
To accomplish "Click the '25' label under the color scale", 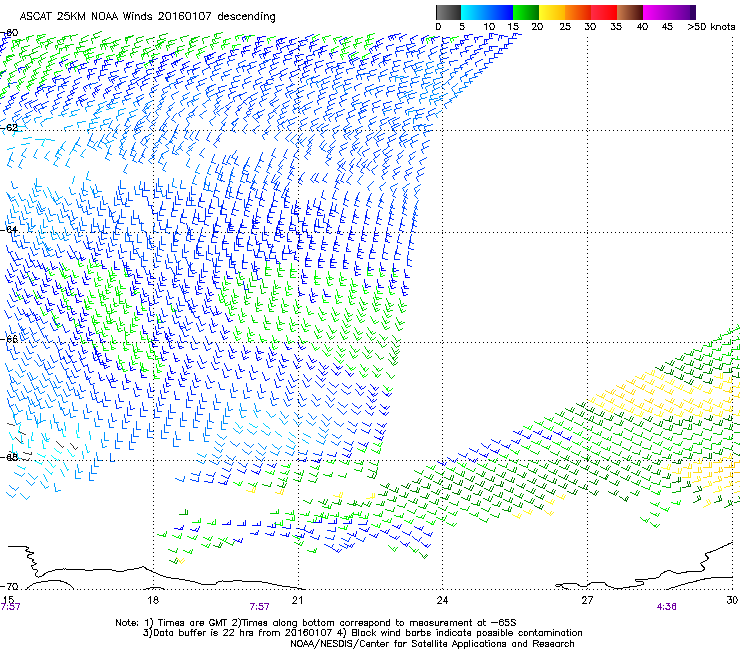I will click(x=565, y=27).
